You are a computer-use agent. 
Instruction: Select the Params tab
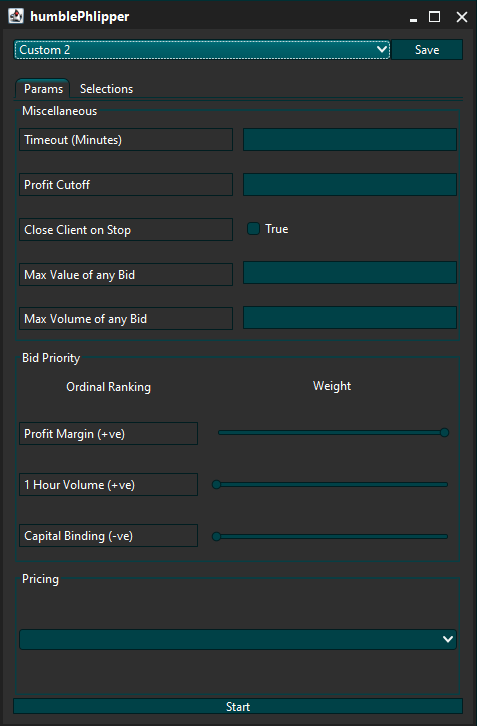point(43,89)
